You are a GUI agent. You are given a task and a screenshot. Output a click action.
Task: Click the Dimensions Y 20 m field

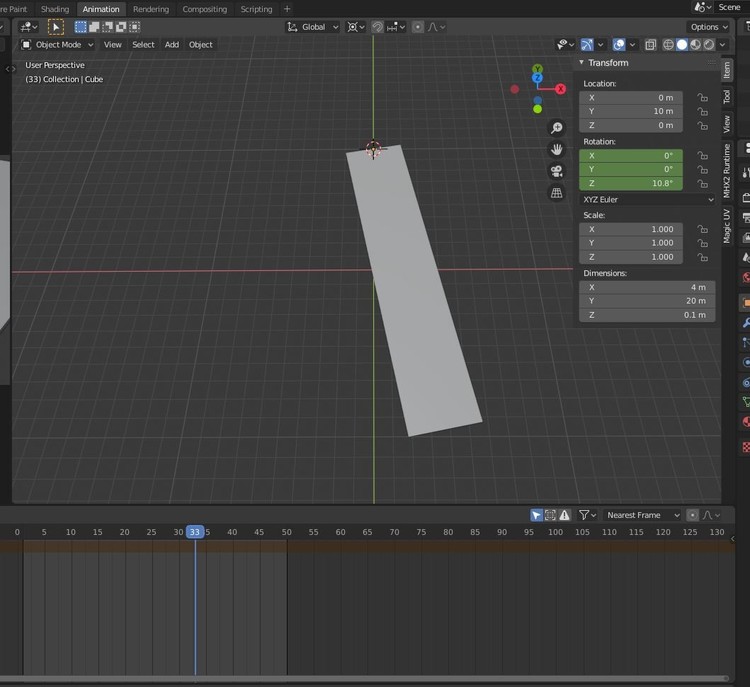point(647,301)
